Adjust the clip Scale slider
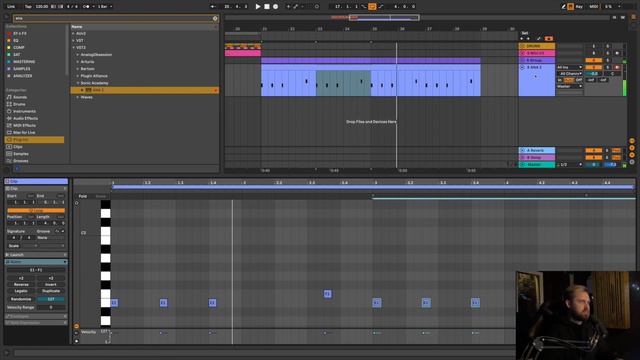The width and height of the screenshot is (640, 360). pyautogui.click(x=43, y=246)
